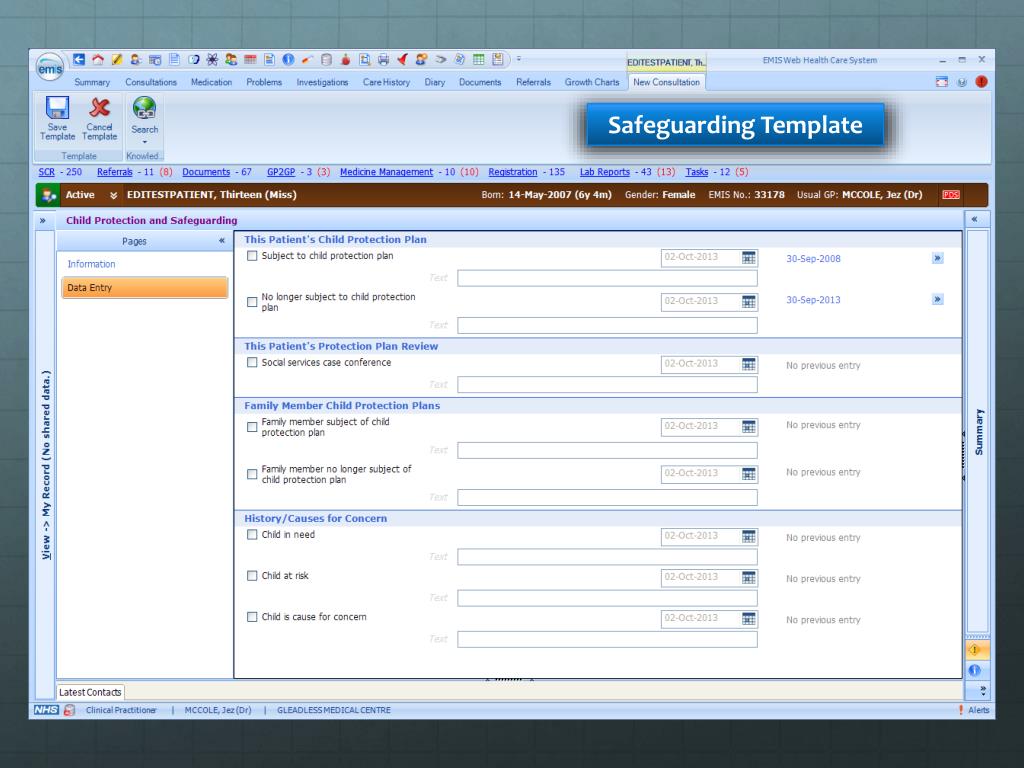Viewport: 1024px width, 768px height.
Task: Tick Subject to child protection plan checkbox
Action: pyautogui.click(x=252, y=256)
